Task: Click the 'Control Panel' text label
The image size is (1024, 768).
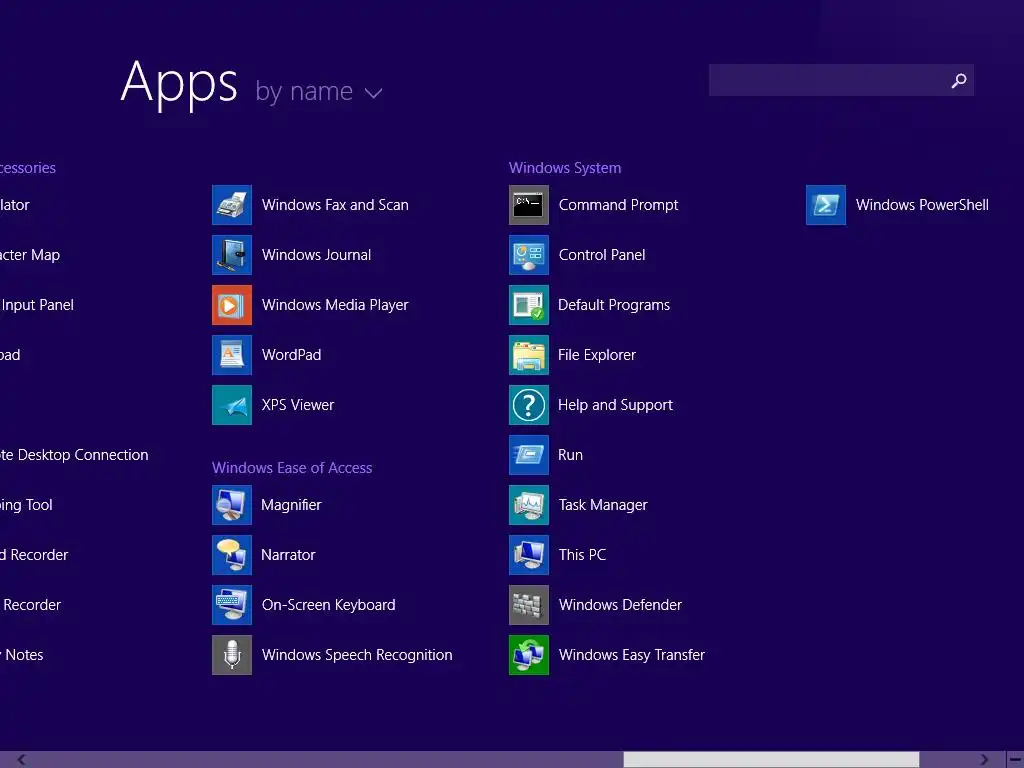Action: 602,255
